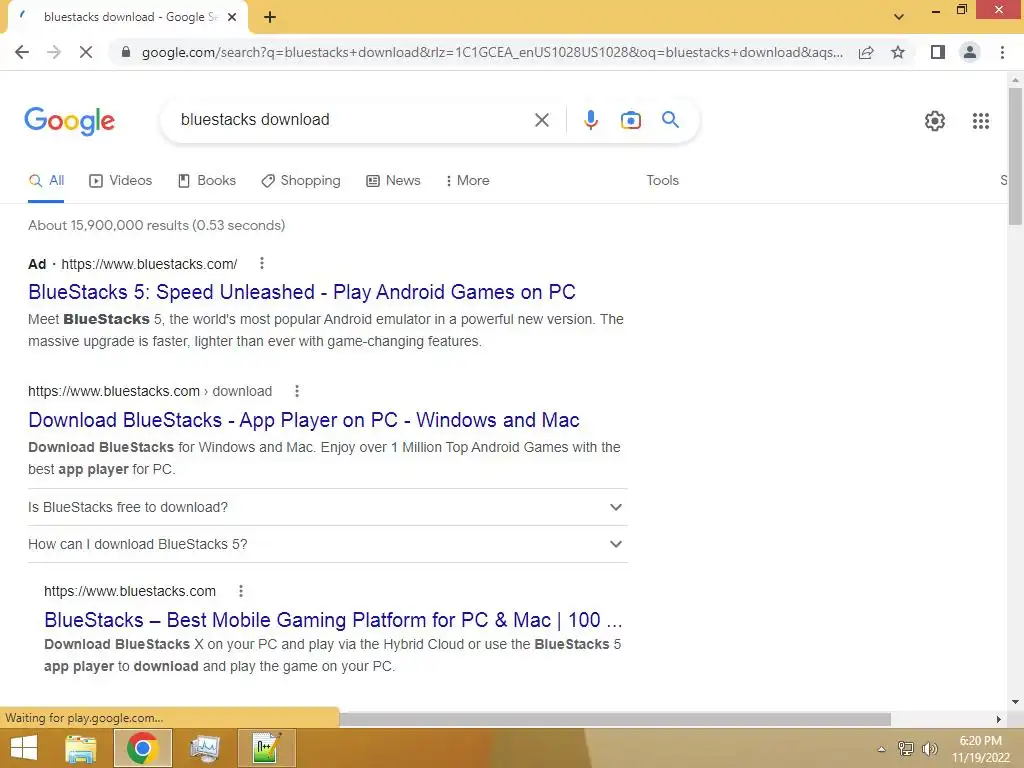Open network status tray icon
1024x768 pixels.
(905, 748)
